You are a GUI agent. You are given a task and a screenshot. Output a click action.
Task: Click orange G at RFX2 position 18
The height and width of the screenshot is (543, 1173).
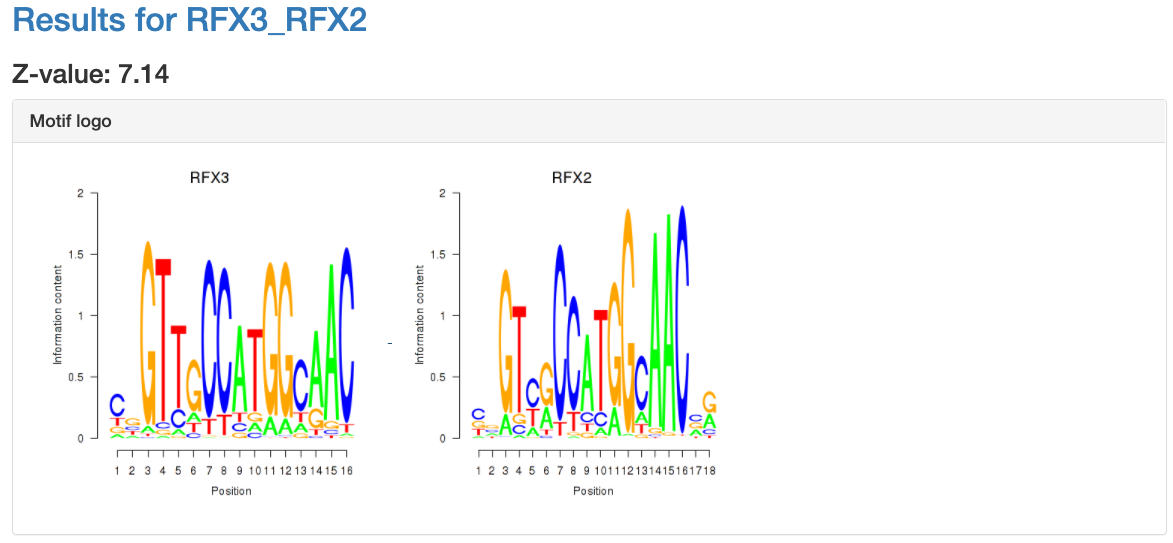710,402
